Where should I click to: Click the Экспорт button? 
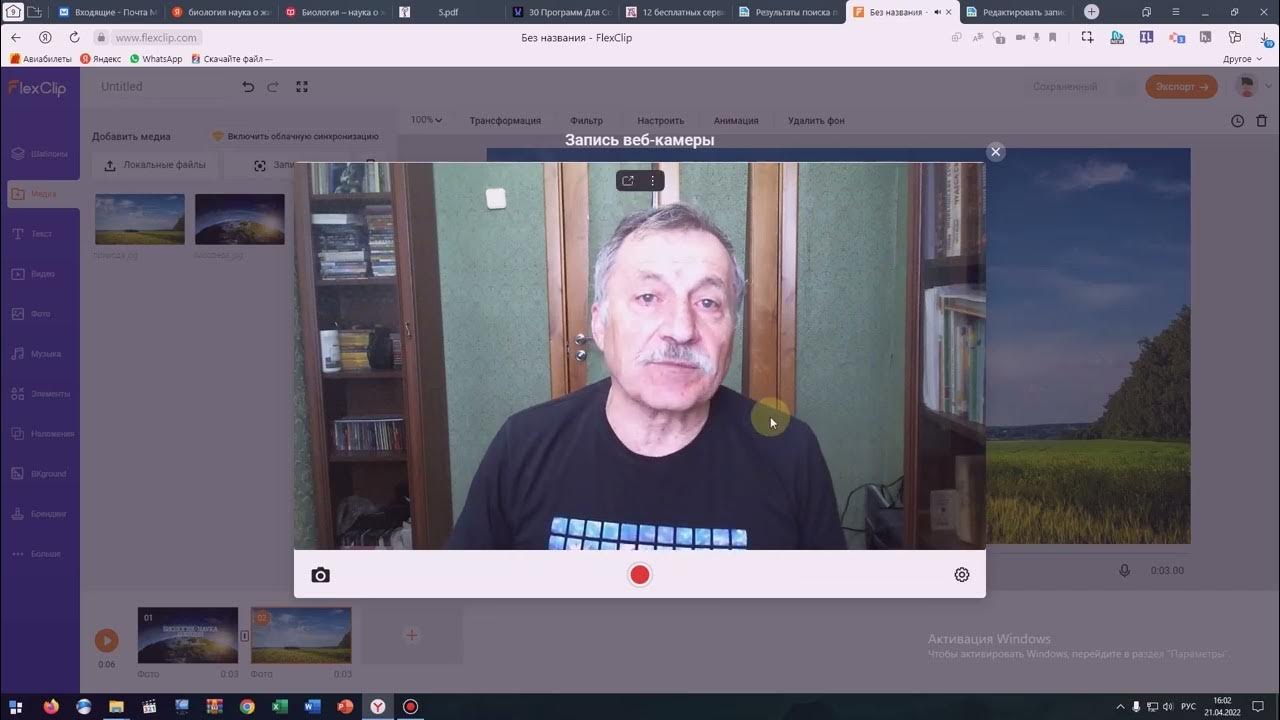click(x=1181, y=87)
